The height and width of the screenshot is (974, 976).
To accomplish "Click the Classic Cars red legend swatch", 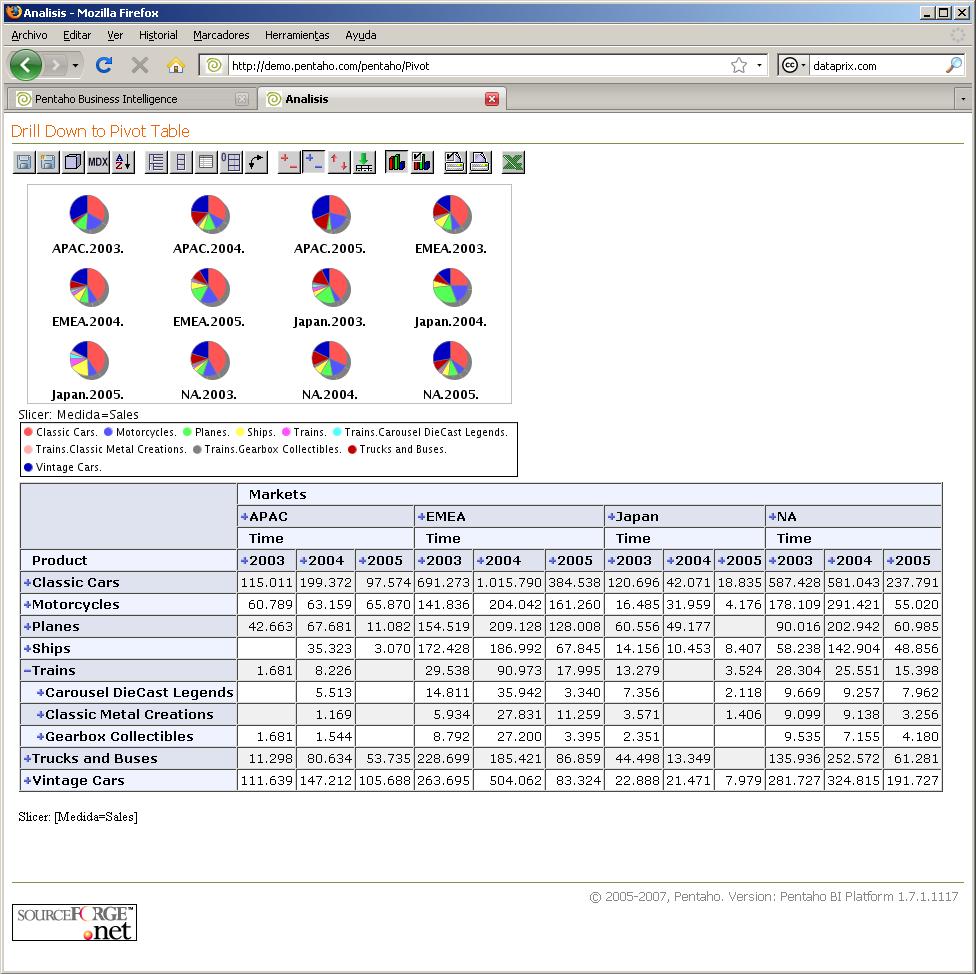I will click(28, 433).
